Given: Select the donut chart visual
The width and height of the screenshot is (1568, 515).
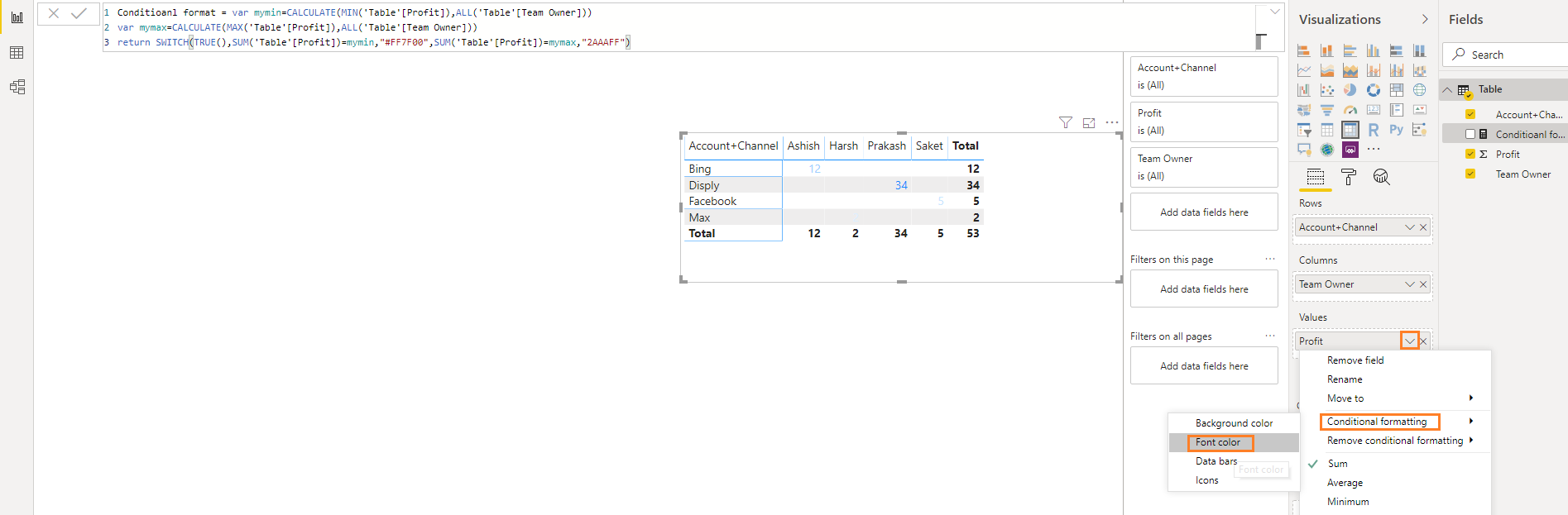Looking at the screenshot, I should click(1374, 89).
